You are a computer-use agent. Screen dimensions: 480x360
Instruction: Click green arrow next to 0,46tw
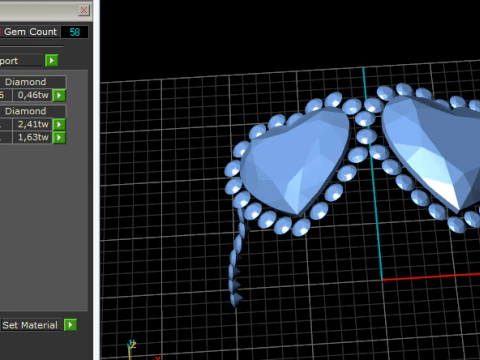[59, 95]
